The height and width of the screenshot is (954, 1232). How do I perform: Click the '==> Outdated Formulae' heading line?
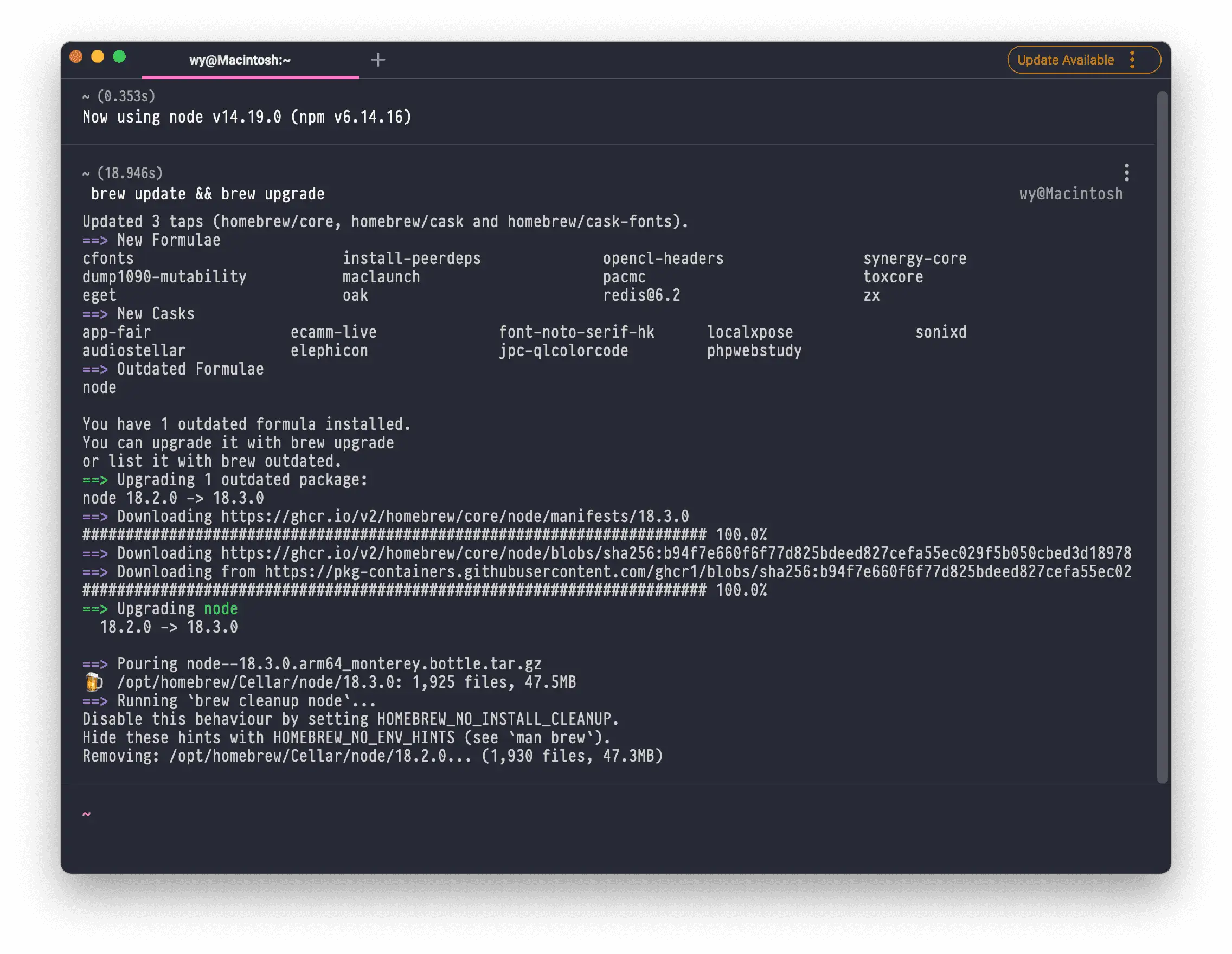coord(172,369)
